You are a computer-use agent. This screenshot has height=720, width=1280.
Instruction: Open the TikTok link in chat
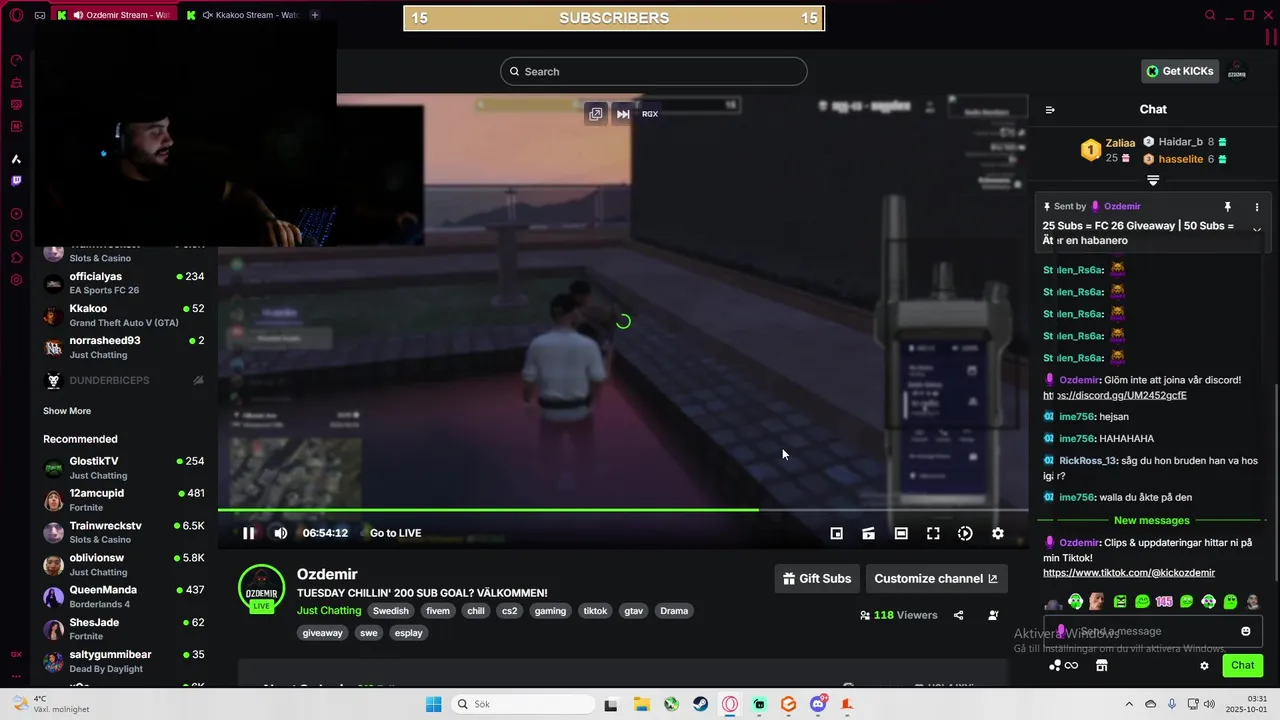tap(1129, 572)
